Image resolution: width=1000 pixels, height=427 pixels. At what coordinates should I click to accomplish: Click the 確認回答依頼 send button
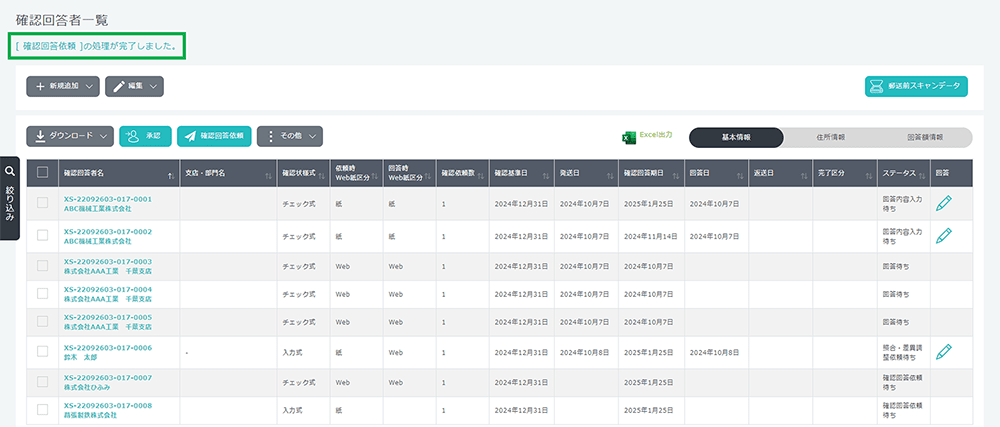(214, 136)
